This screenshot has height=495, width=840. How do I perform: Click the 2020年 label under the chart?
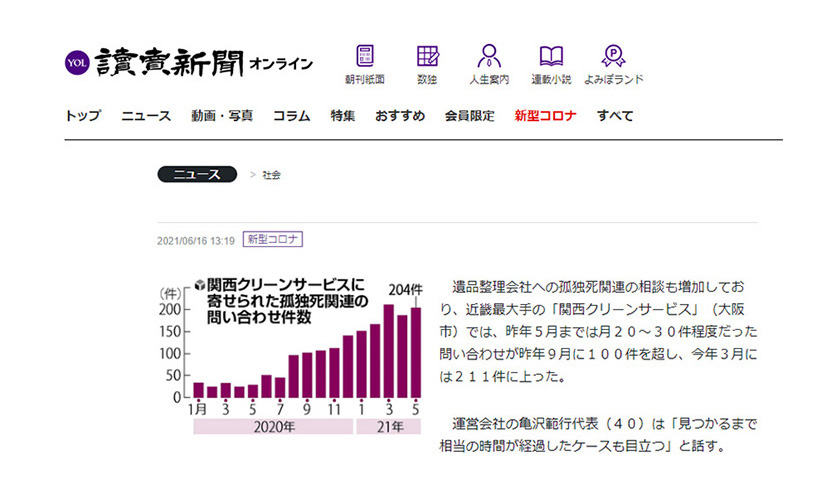click(273, 427)
